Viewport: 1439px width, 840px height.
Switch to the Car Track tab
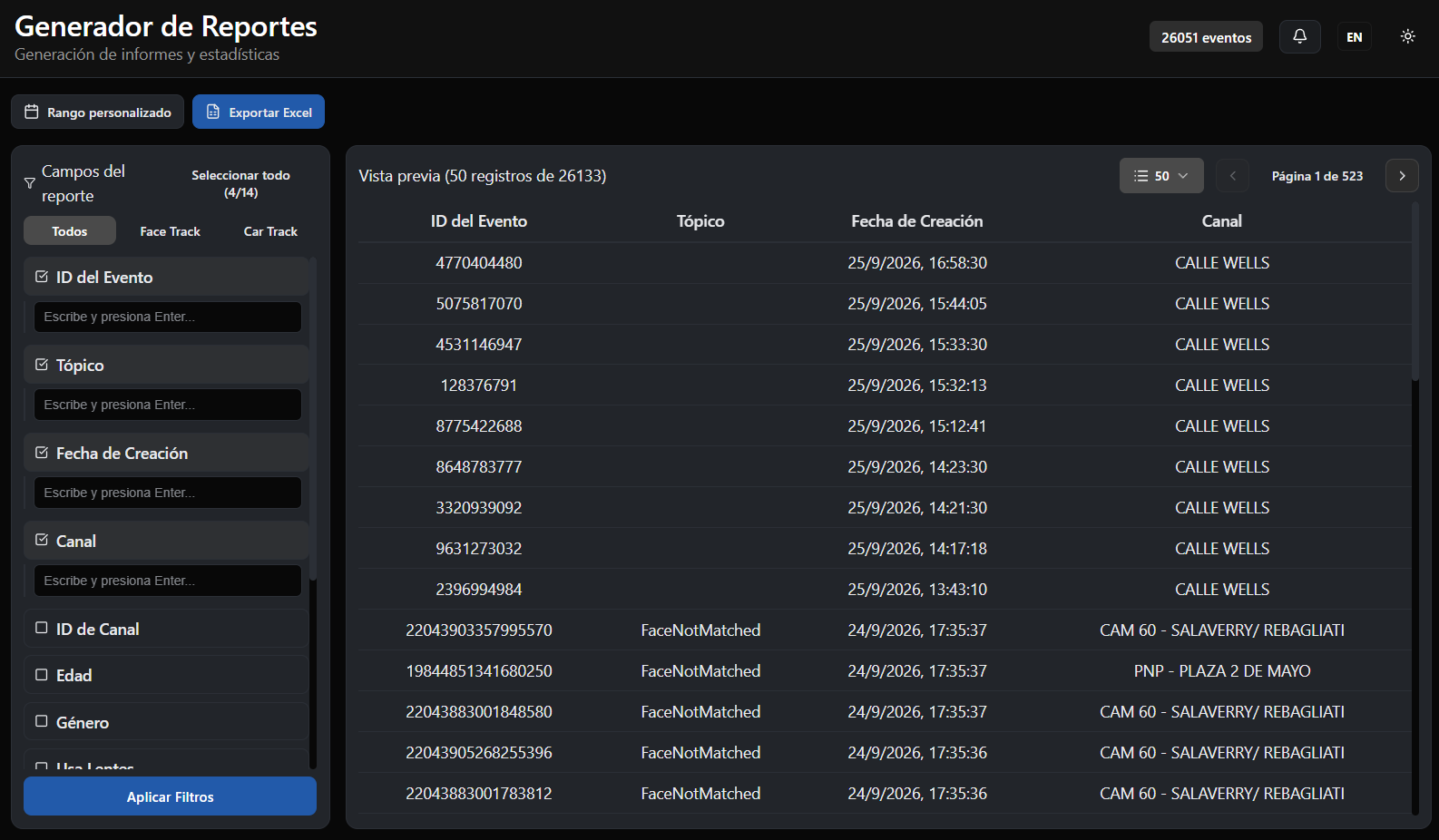tap(270, 231)
